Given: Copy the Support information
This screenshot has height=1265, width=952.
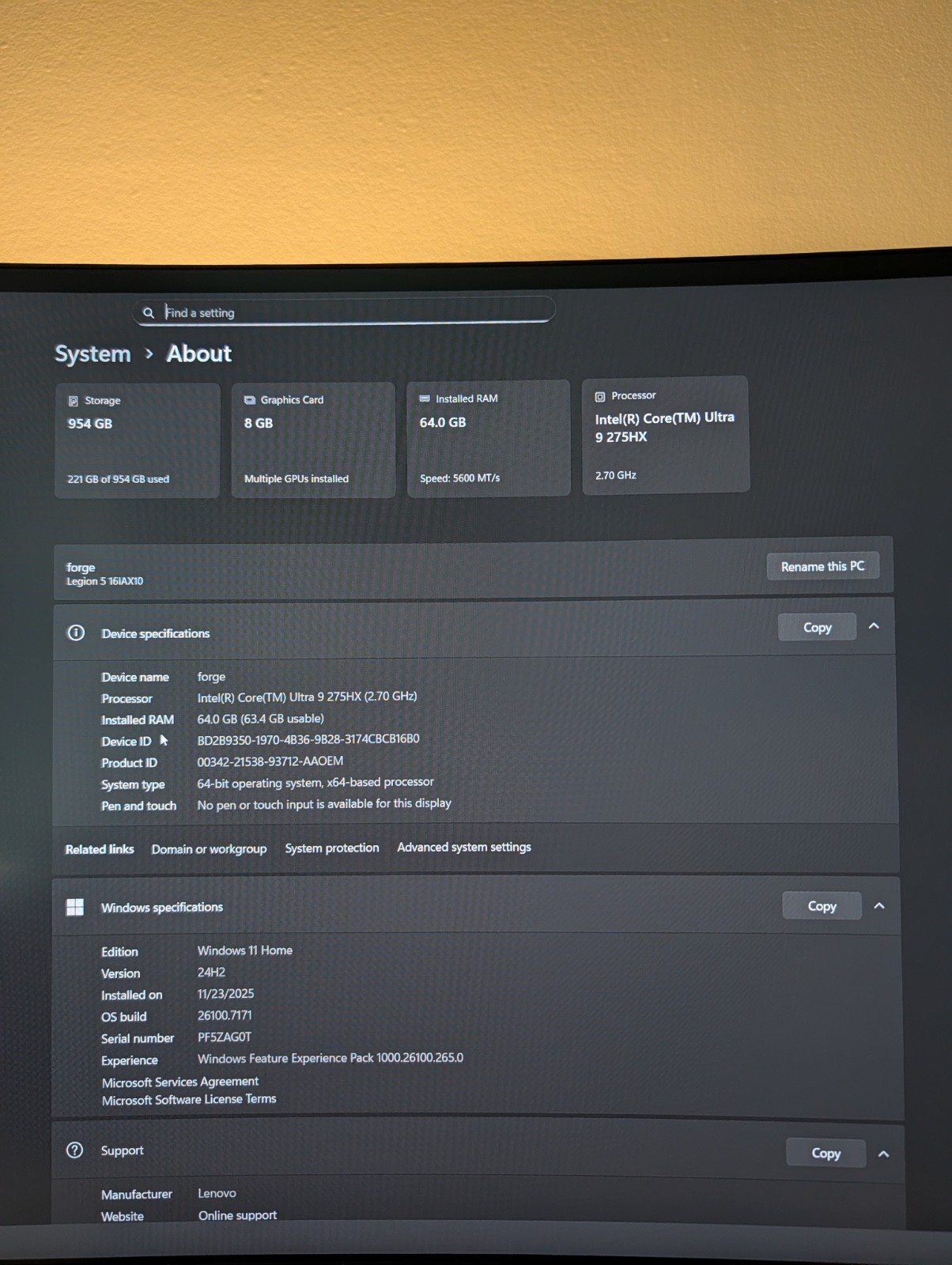Looking at the screenshot, I should point(825,1154).
